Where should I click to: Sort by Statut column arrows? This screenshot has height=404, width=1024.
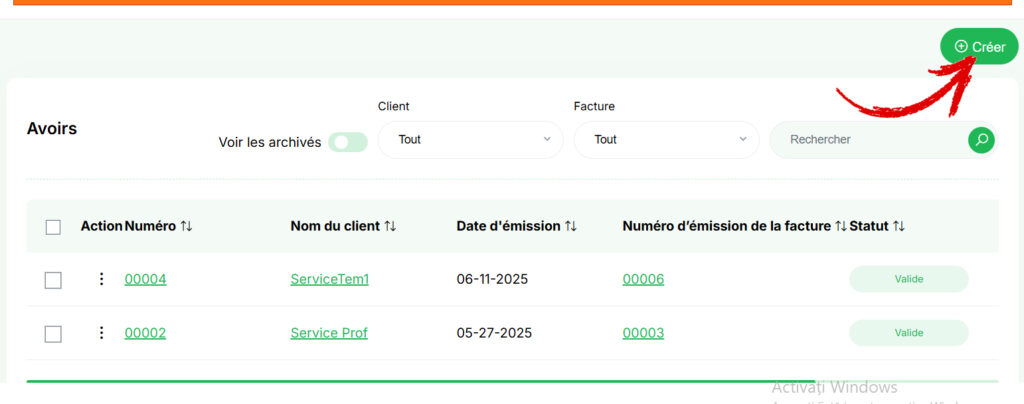click(x=899, y=226)
